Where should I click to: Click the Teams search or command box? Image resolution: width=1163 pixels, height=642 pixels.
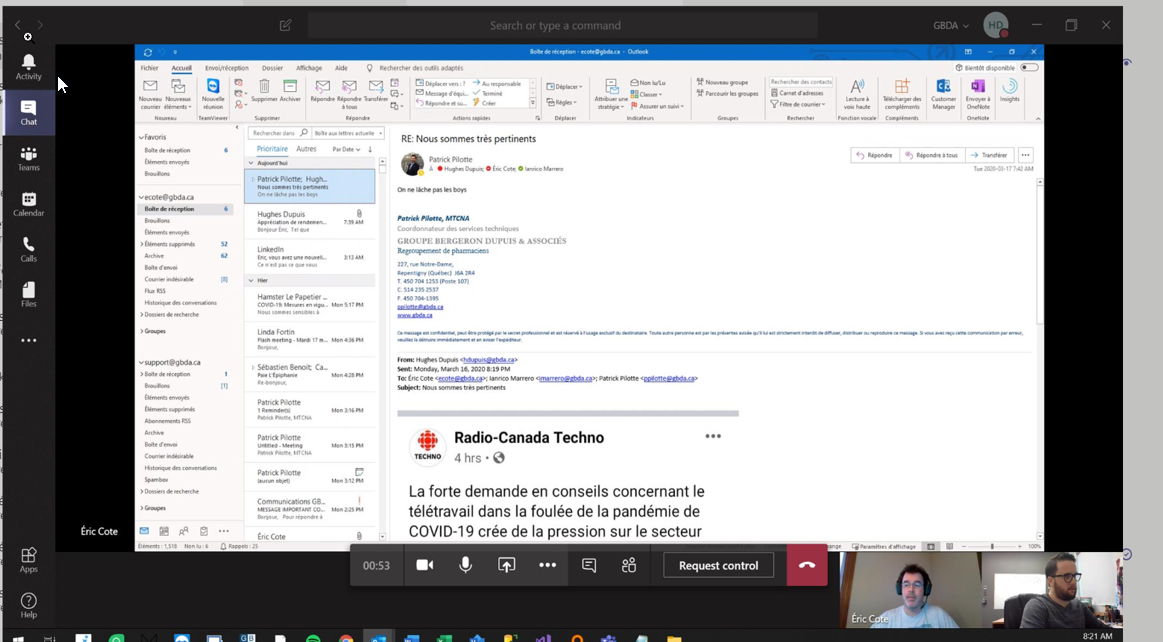coord(562,25)
